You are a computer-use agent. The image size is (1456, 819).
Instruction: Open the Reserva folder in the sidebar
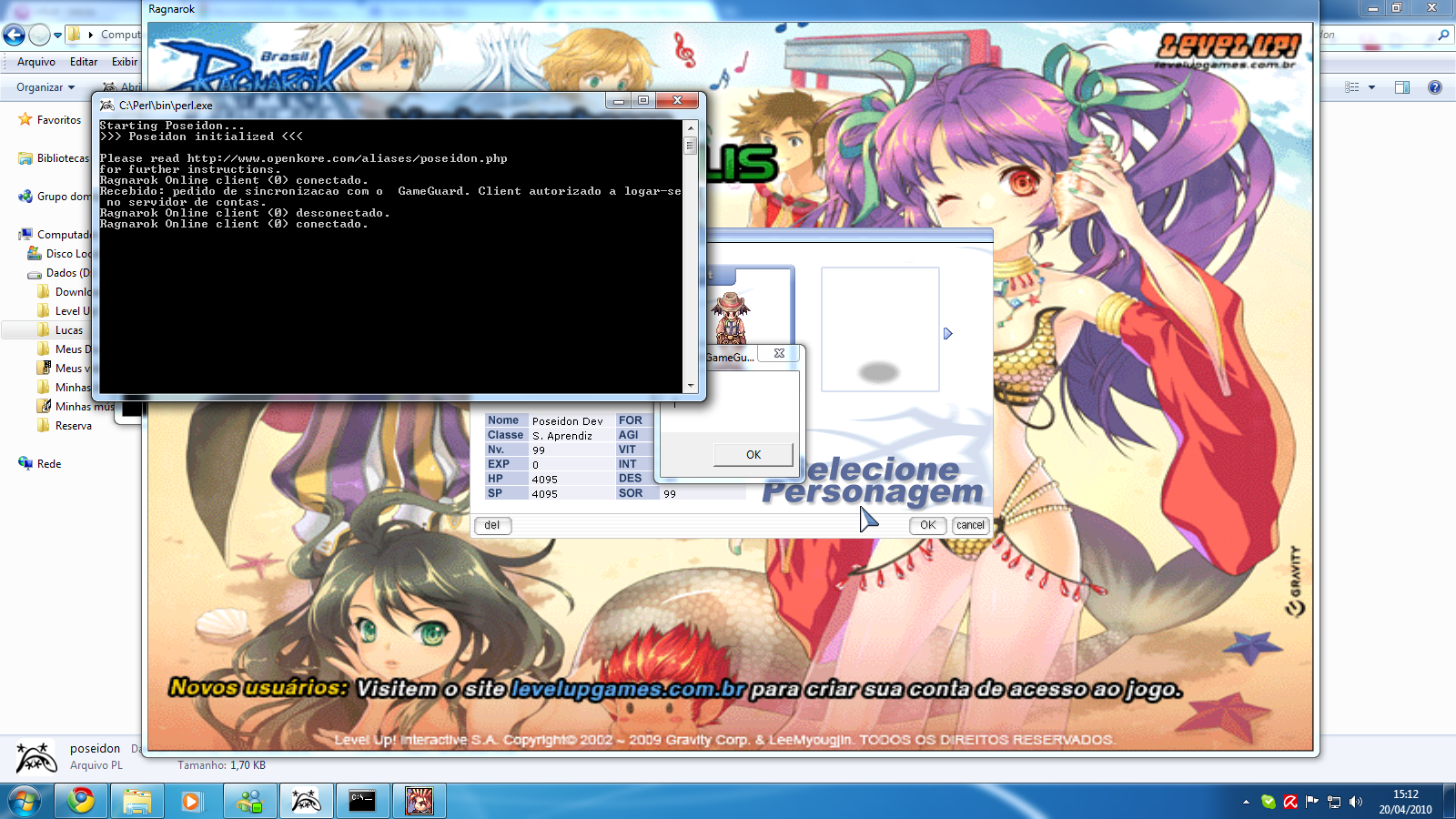(x=74, y=426)
